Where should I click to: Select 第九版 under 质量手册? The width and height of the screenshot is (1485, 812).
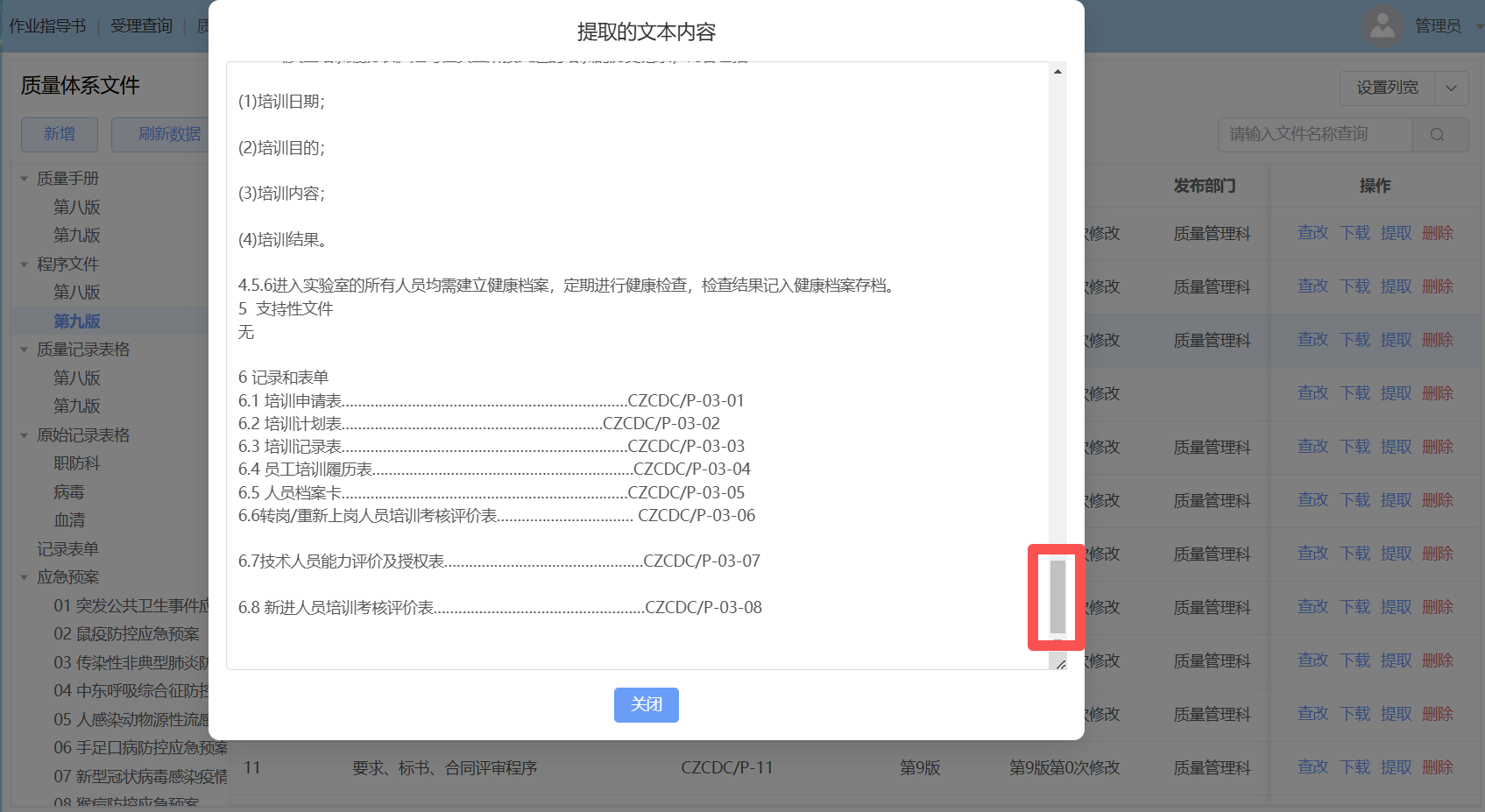click(77, 235)
